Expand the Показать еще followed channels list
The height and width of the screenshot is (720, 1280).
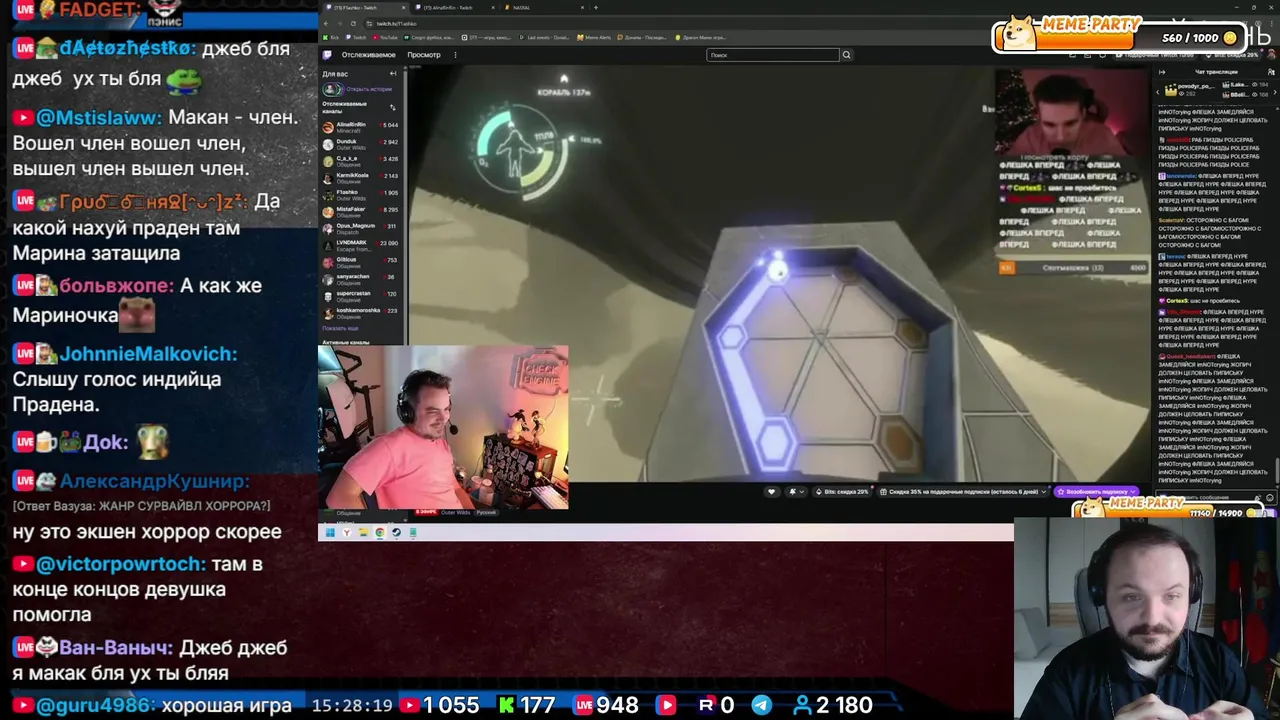[340, 328]
